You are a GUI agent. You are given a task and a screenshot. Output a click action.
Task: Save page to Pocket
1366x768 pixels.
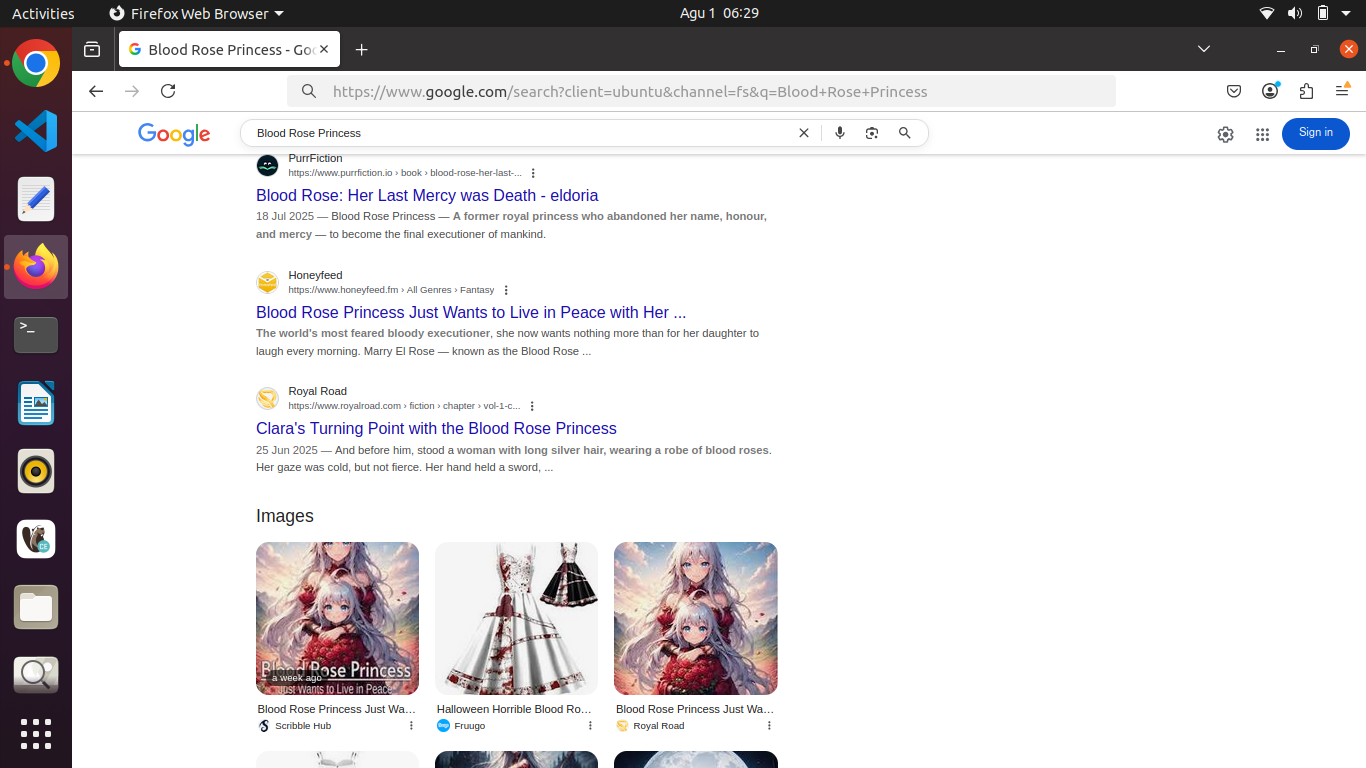coord(1234,91)
